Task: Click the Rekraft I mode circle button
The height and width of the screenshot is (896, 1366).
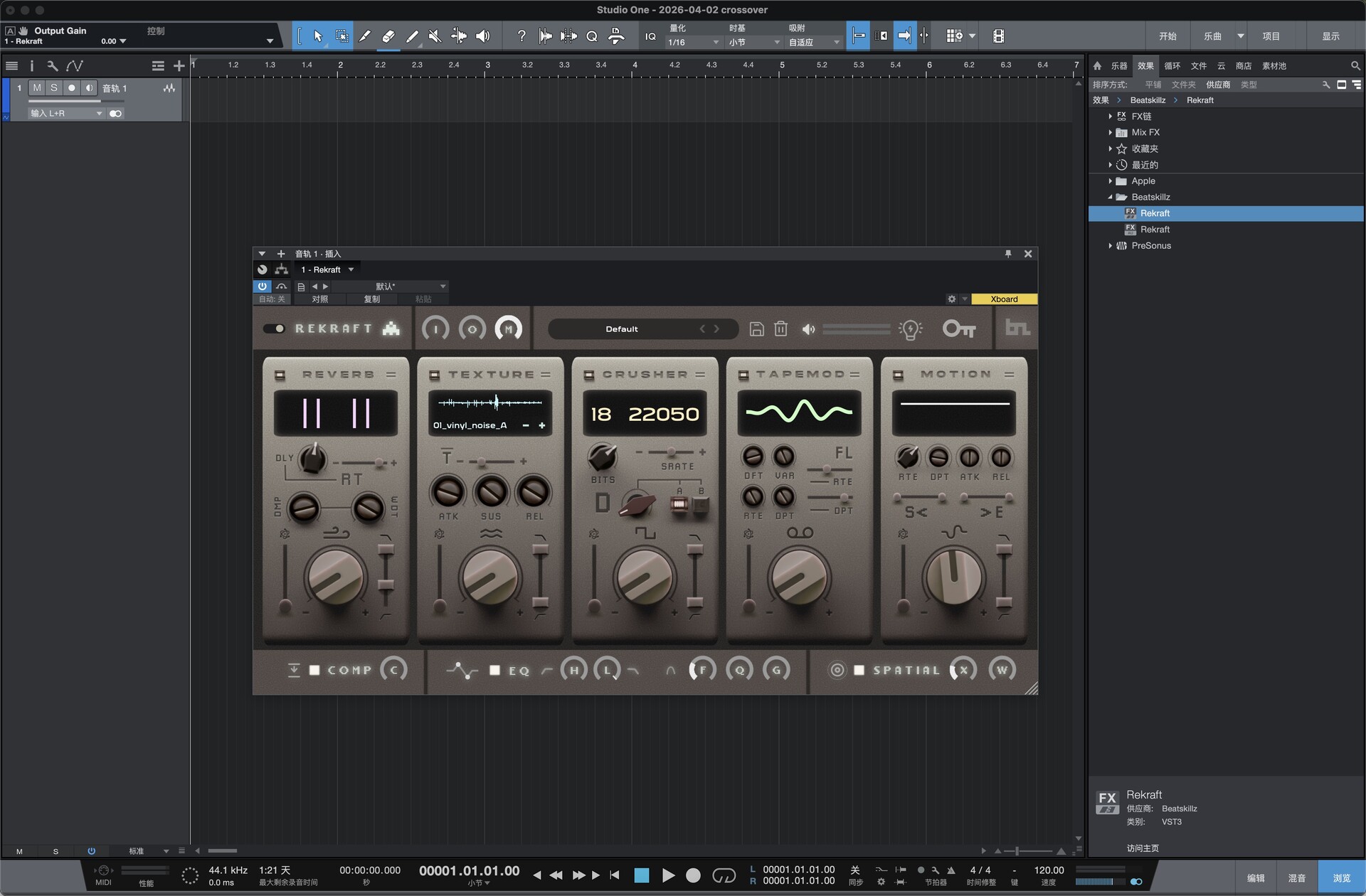Action: (x=435, y=329)
